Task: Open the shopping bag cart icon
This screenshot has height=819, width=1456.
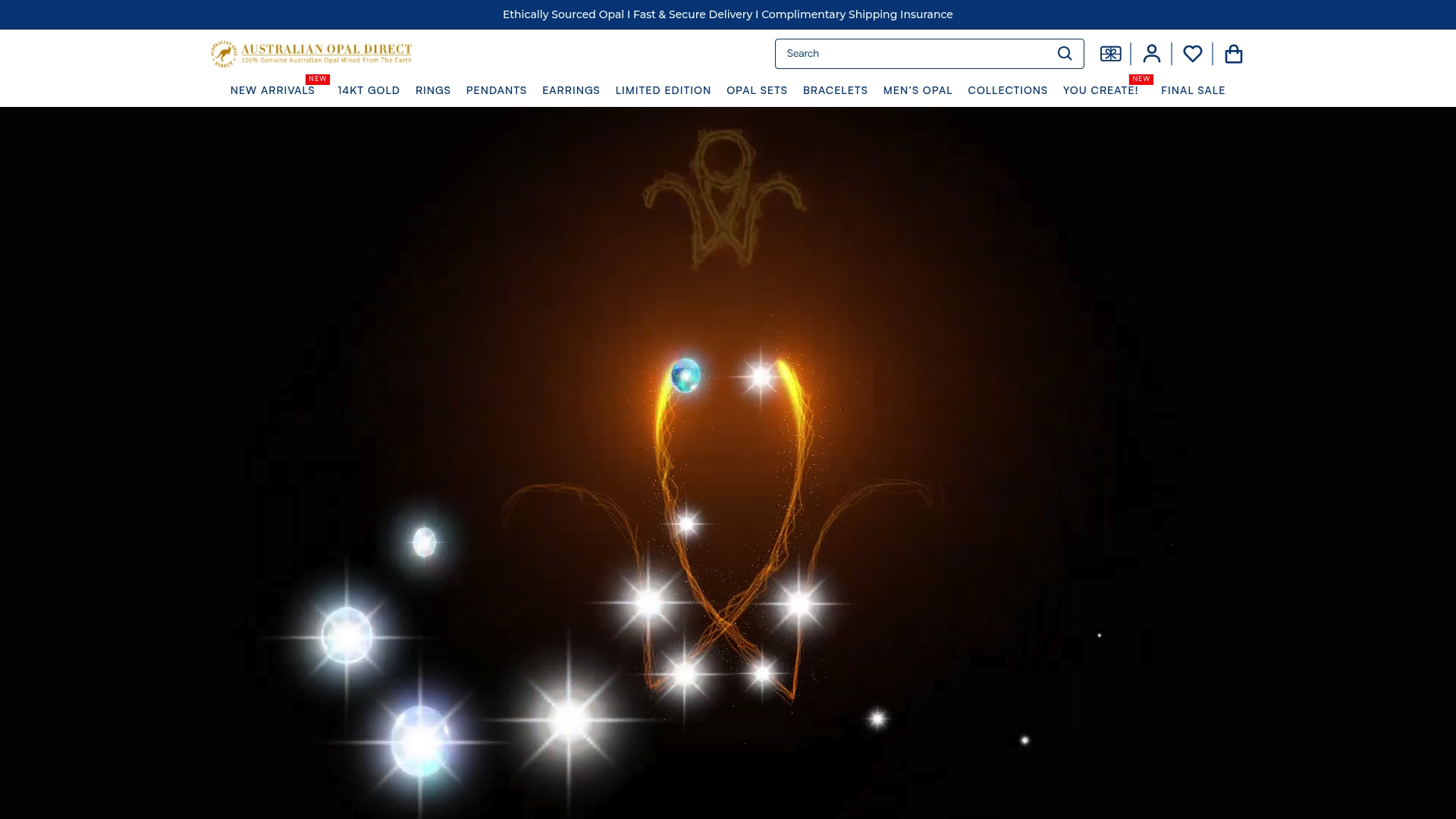Action: [1233, 54]
